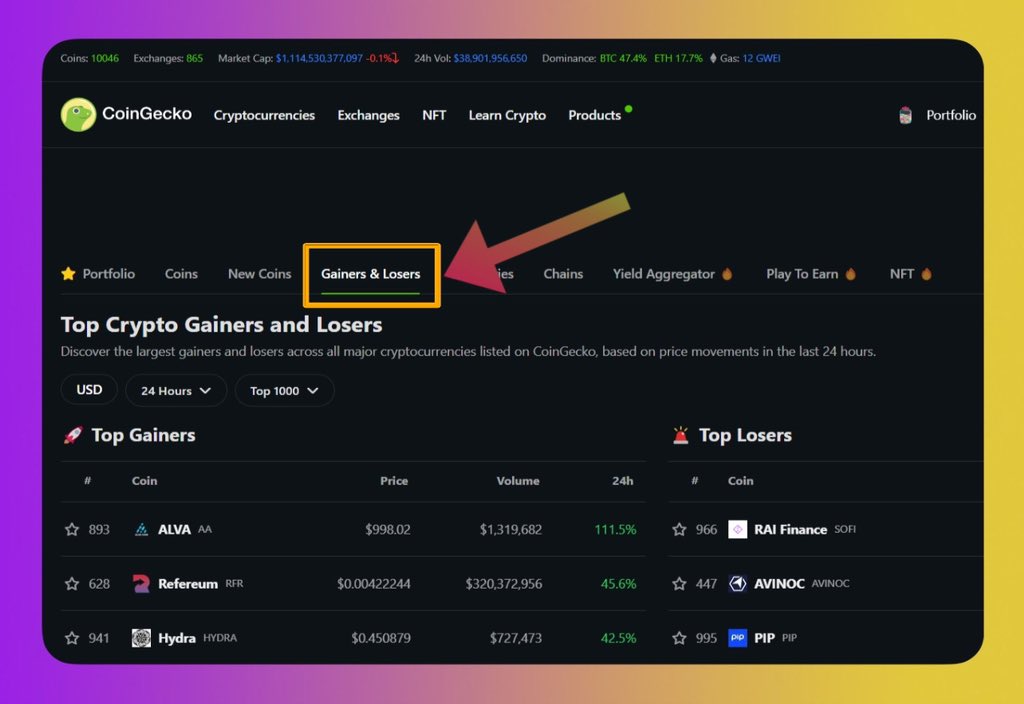
Task: Click the green dot beside Products
Action: point(628,109)
